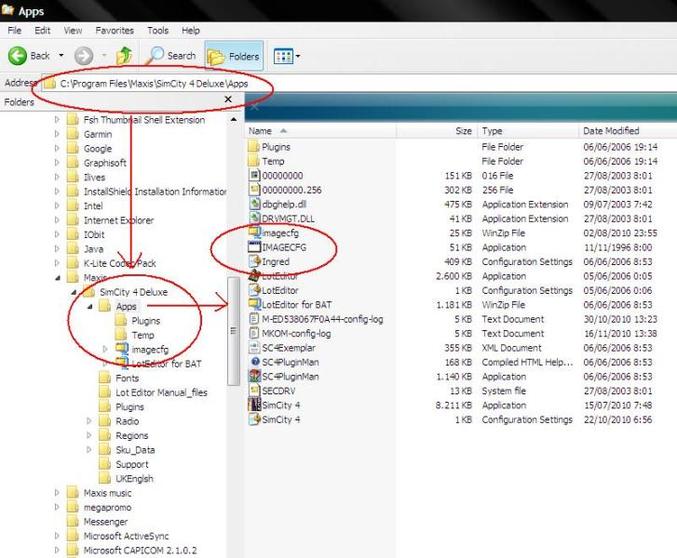The height and width of the screenshot is (558, 677).
Task: Select the SC4PluginMan application icon
Action: point(254,376)
